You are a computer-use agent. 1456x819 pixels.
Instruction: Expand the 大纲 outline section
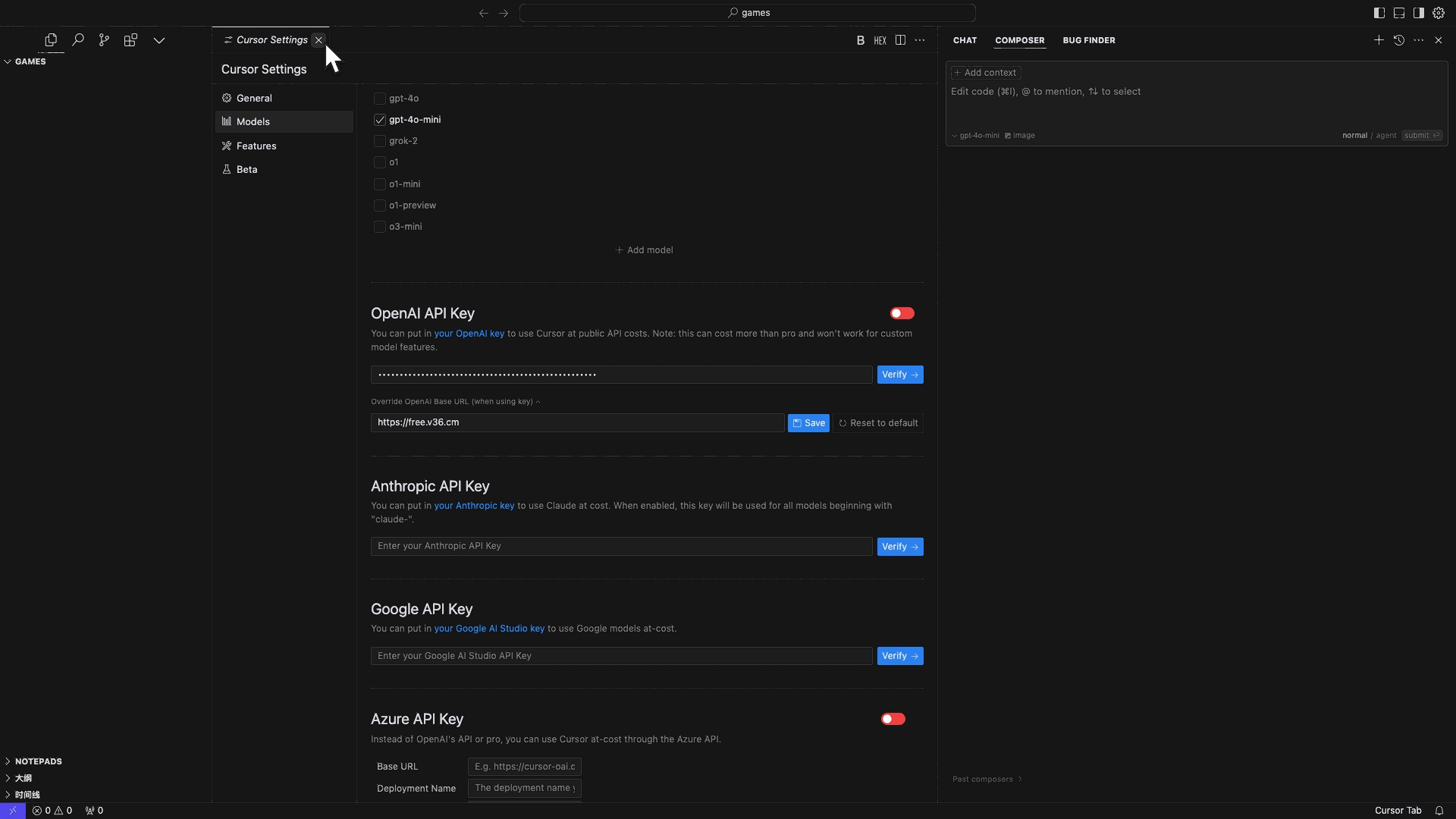(105, 778)
